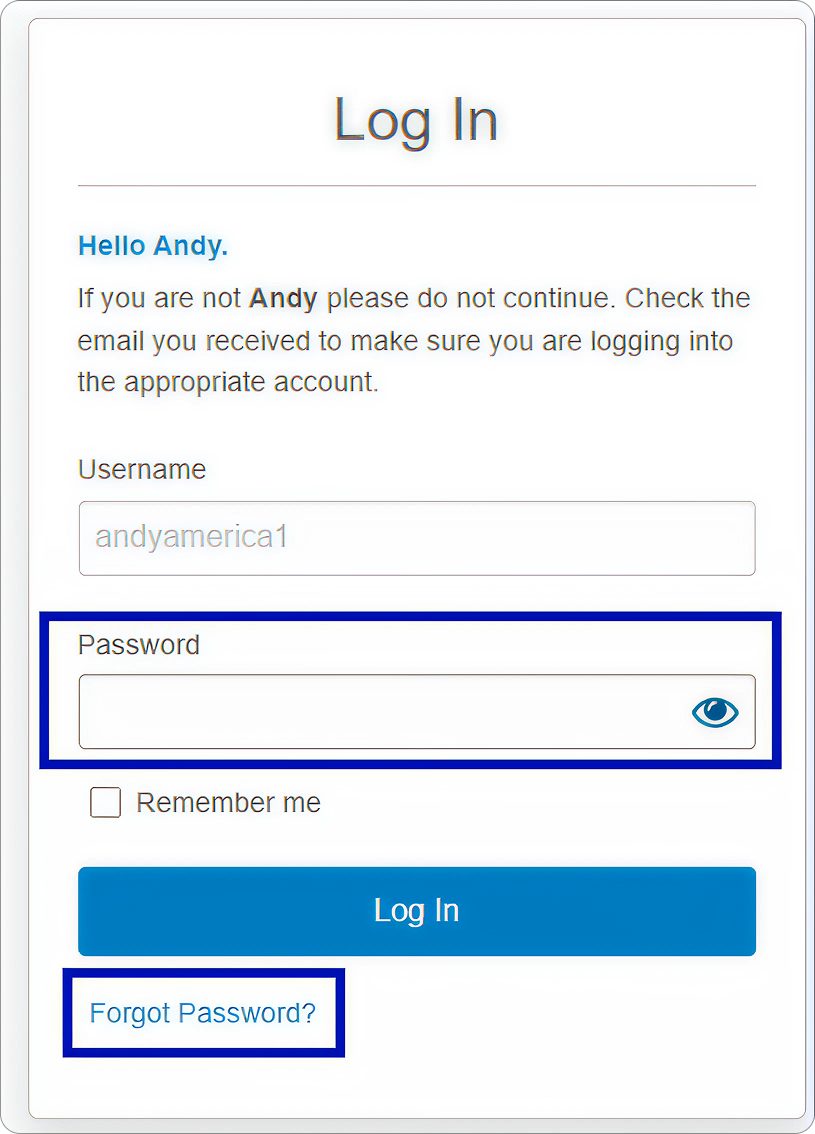The image size is (815, 1134).
Task: Click 'If you are not' opening words
Action: (x=159, y=299)
